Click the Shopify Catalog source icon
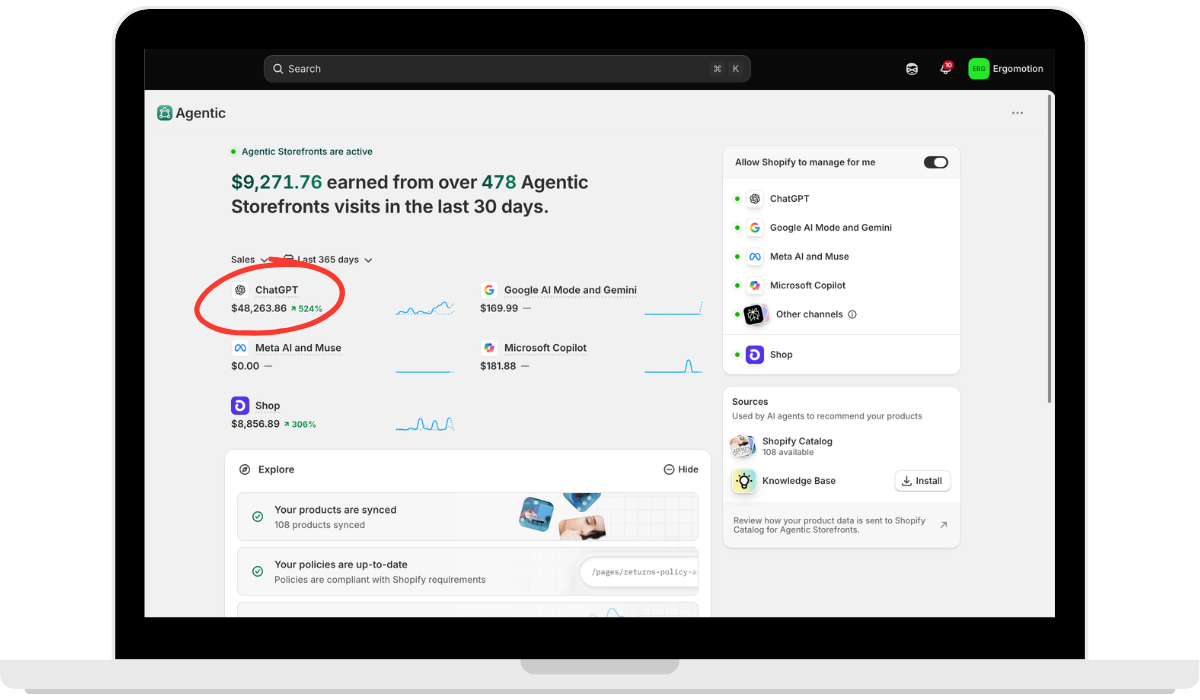 (x=743, y=447)
